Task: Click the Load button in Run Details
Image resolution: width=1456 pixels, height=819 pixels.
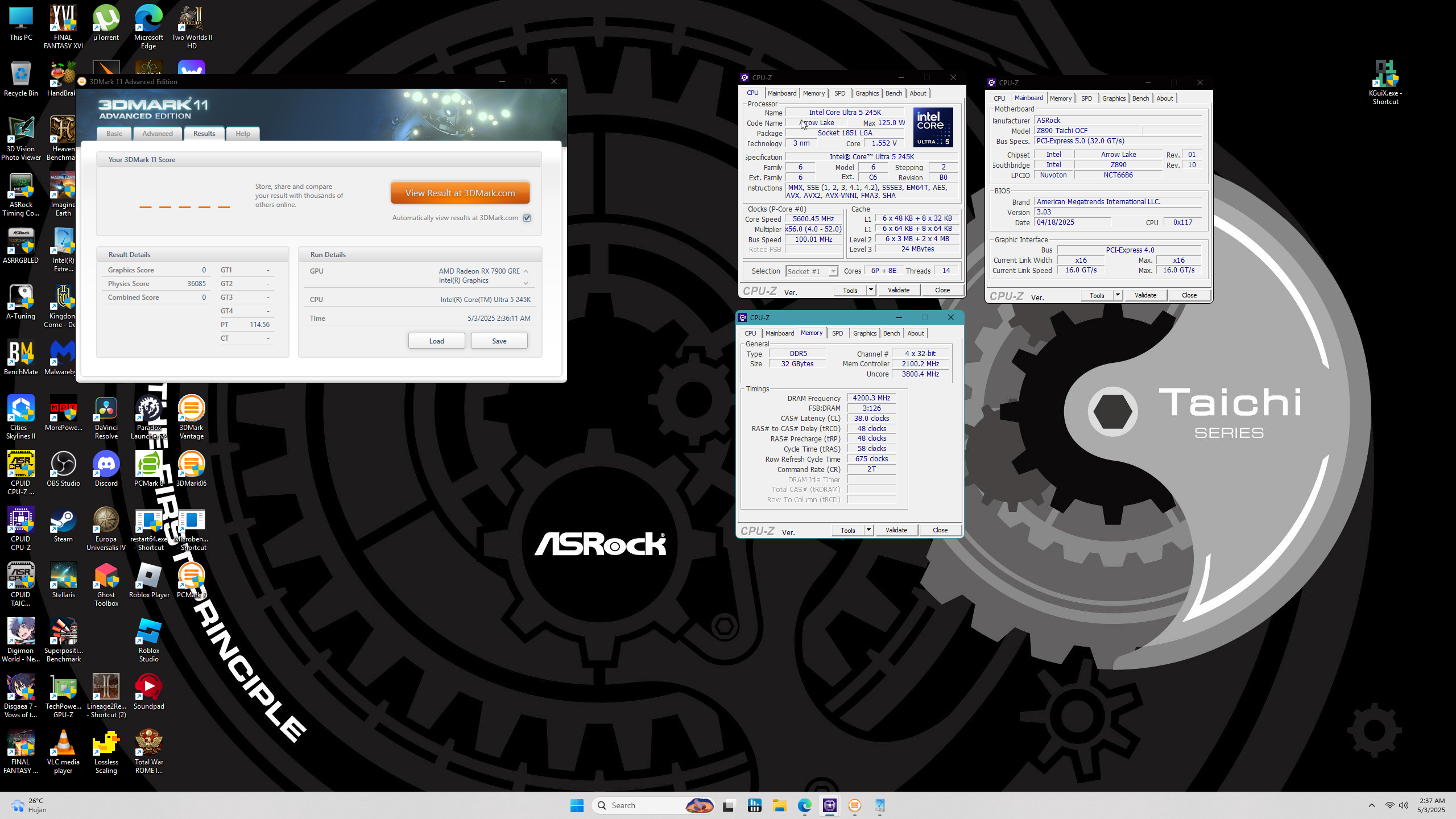Action: tap(436, 341)
